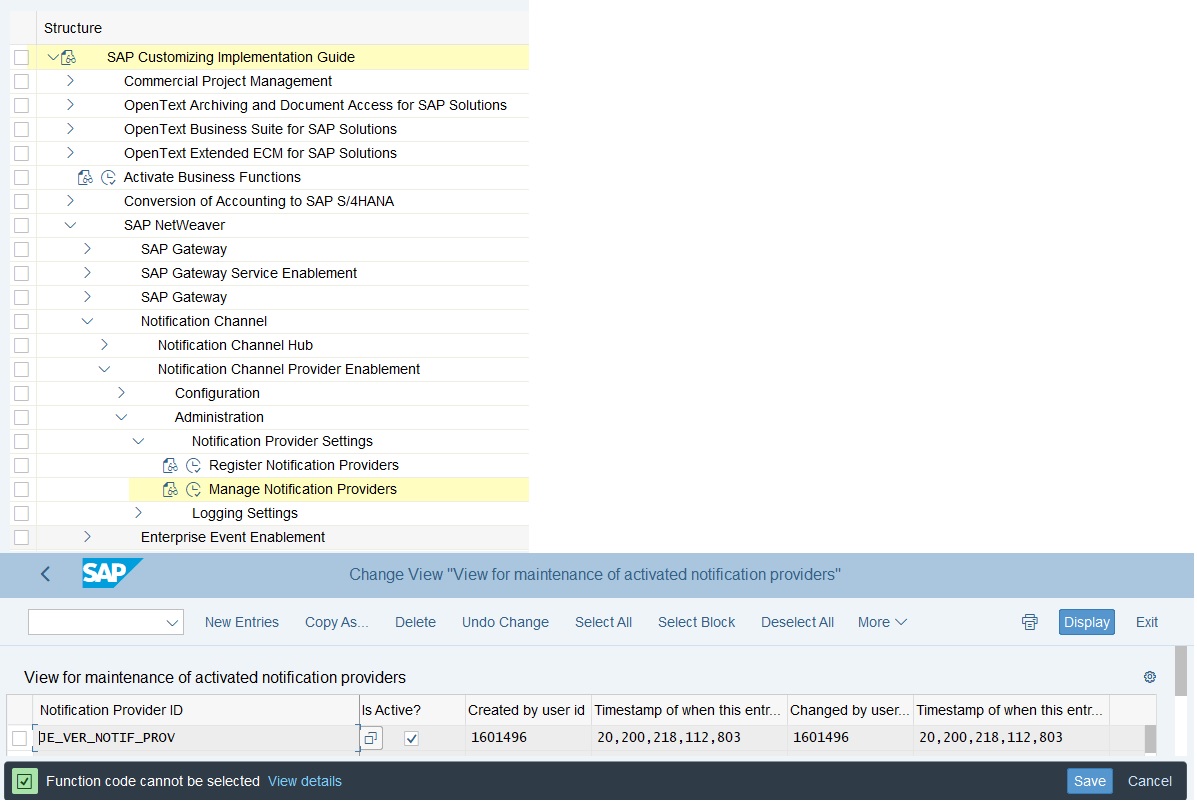The width and height of the screenshot is (1197, 805).
Task: Click the printer icon in the toolbar
Action: click(x=1029, y=621)
